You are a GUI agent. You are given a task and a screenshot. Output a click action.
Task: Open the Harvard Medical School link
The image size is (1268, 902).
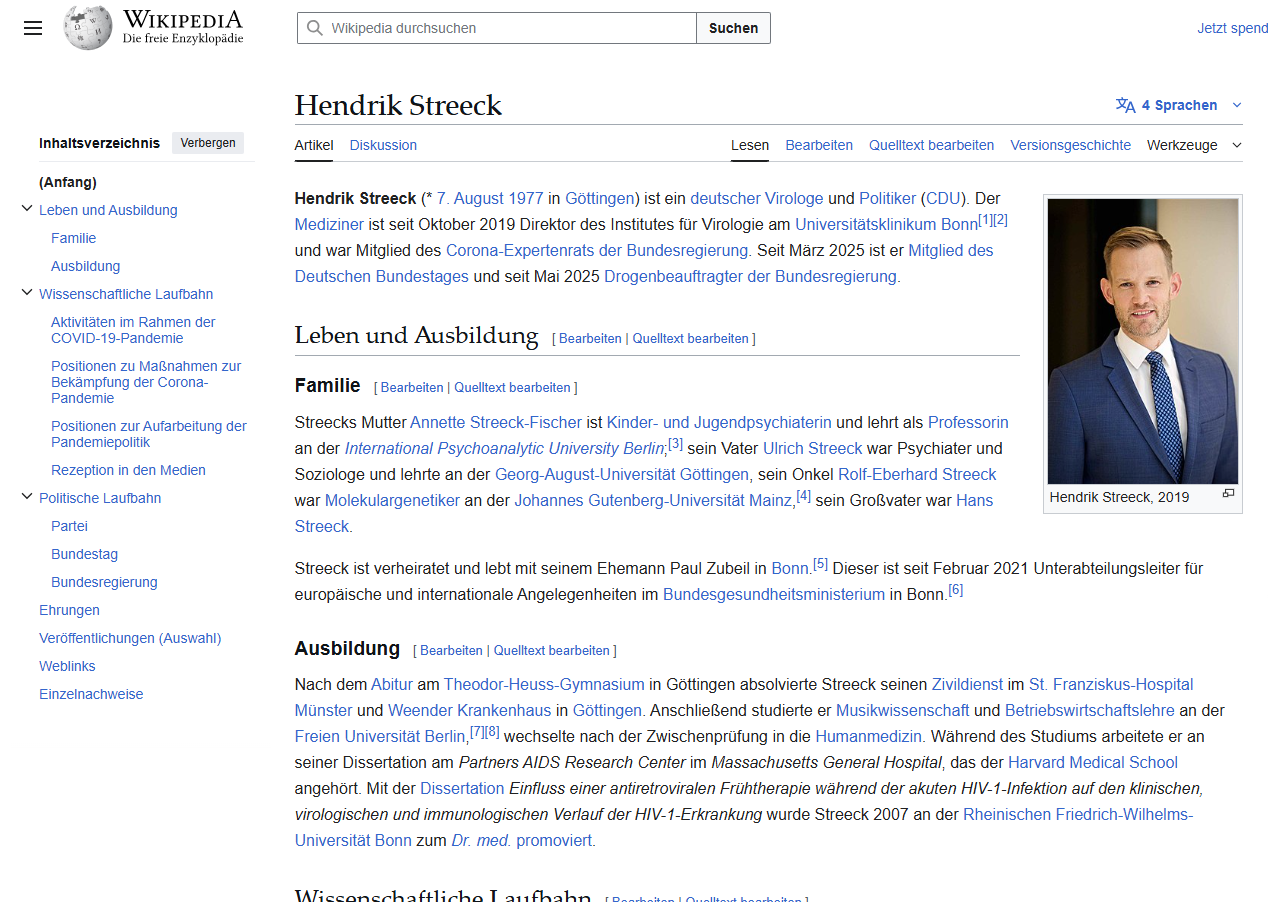[x=1093, y=762]
